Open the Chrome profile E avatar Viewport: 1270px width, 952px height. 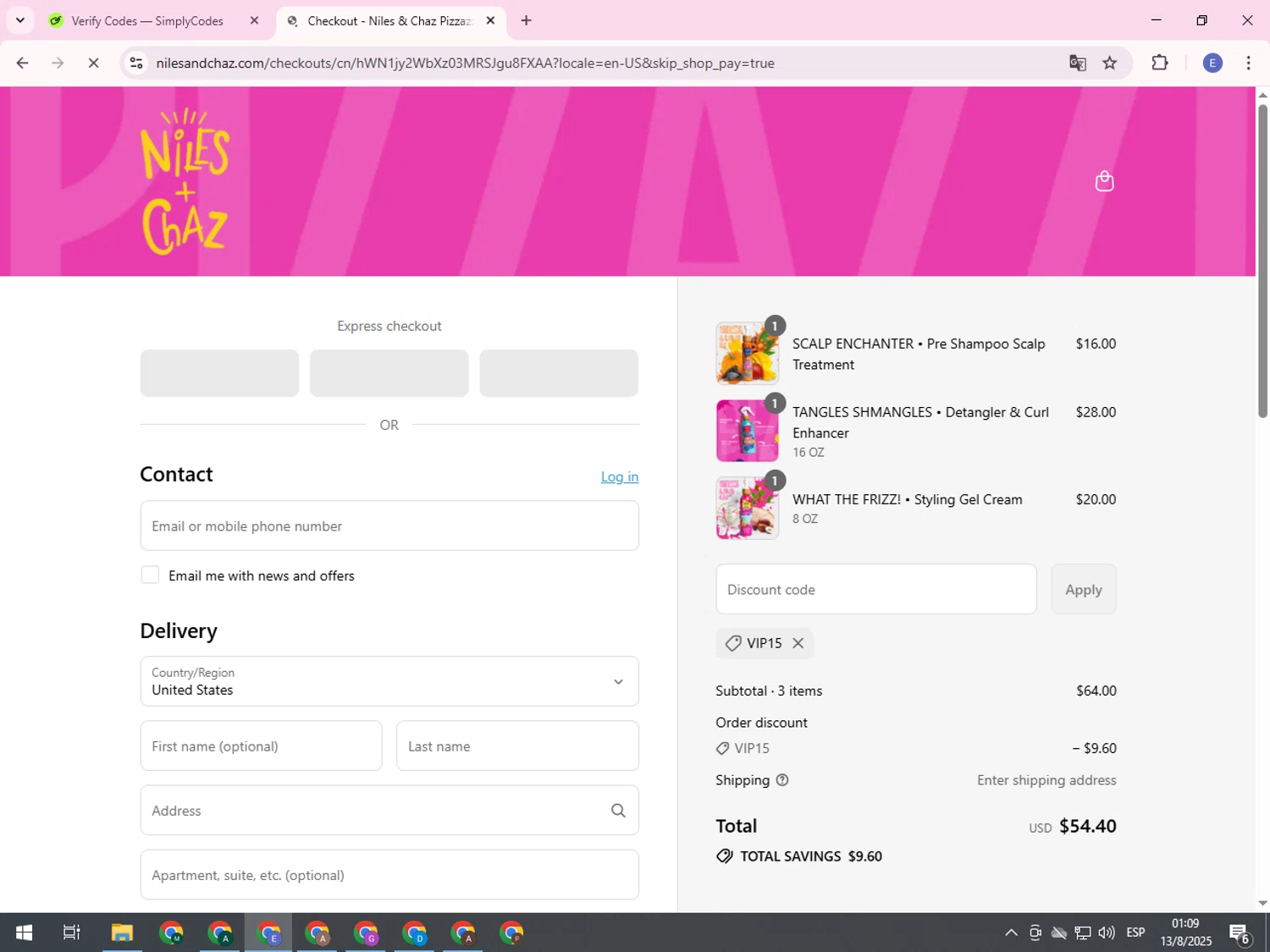1212,63
